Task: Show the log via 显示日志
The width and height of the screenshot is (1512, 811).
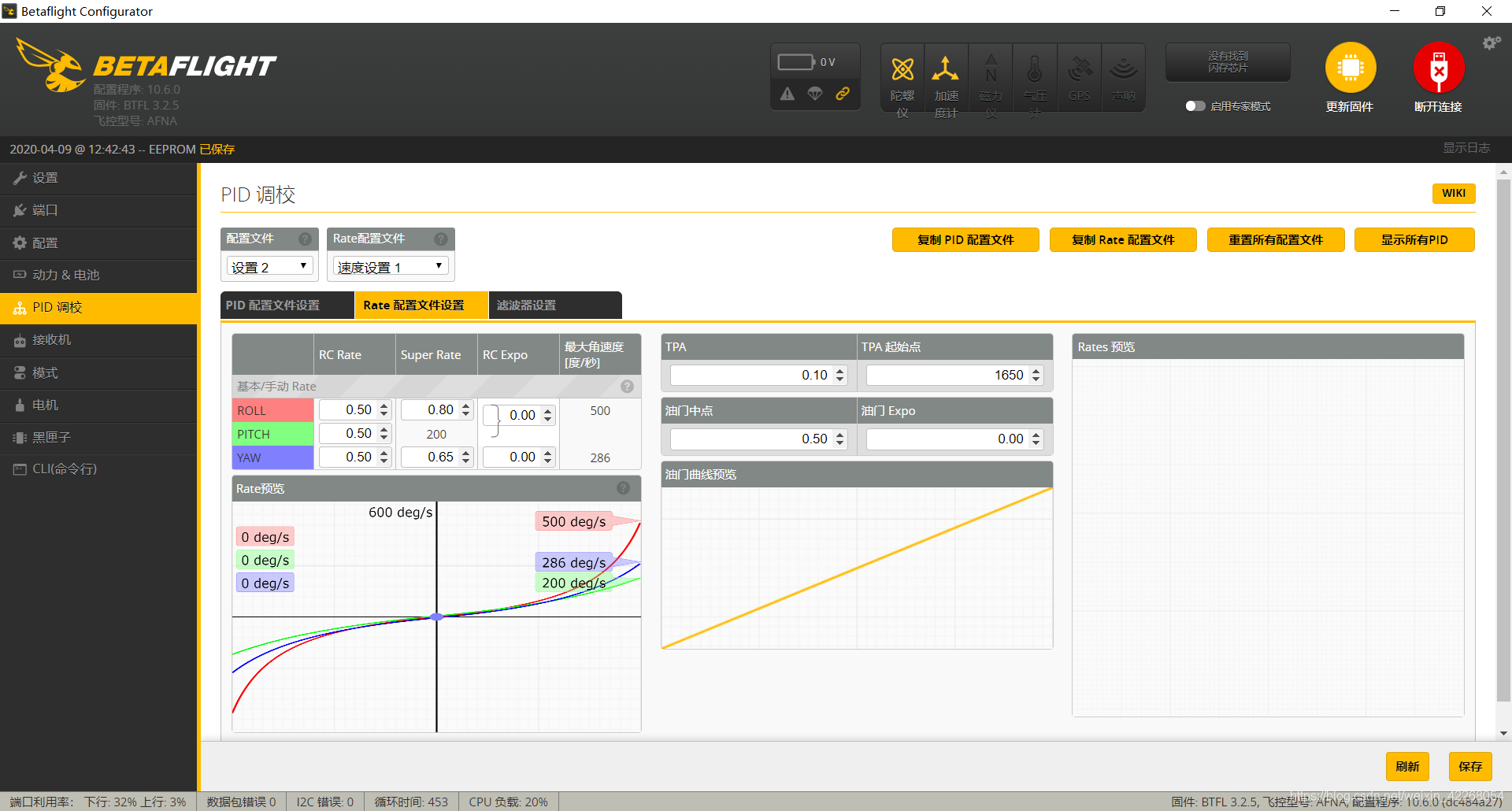Action: pos(1466,148)
